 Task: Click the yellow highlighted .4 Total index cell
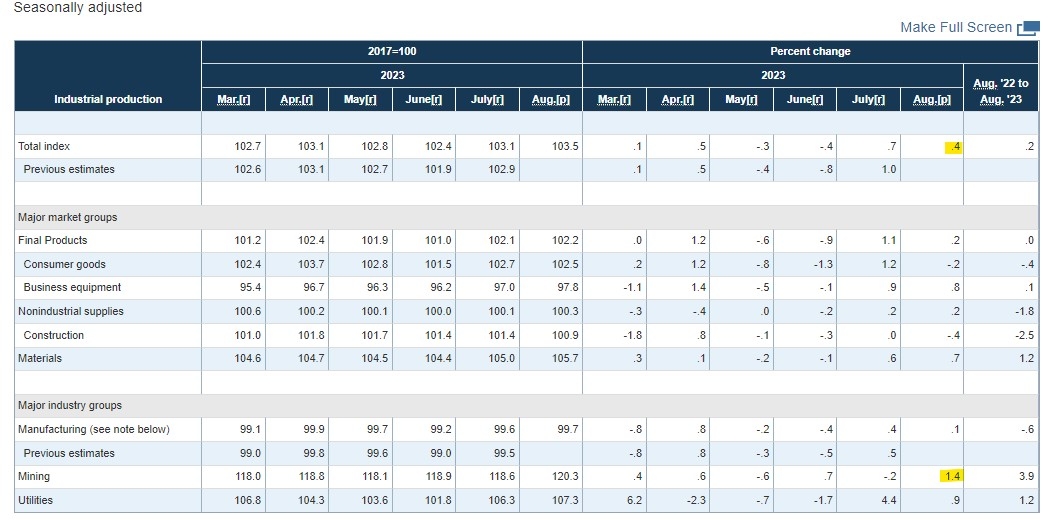(x=952, y=147)
